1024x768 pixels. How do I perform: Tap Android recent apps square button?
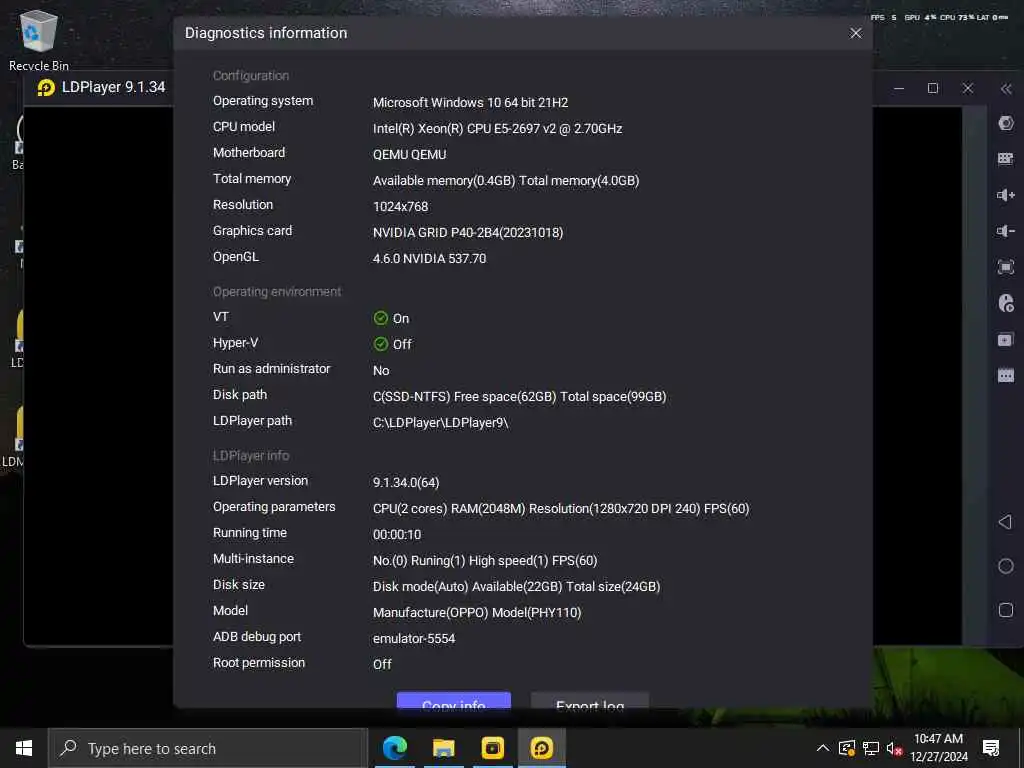click(x=1006, y=610)
